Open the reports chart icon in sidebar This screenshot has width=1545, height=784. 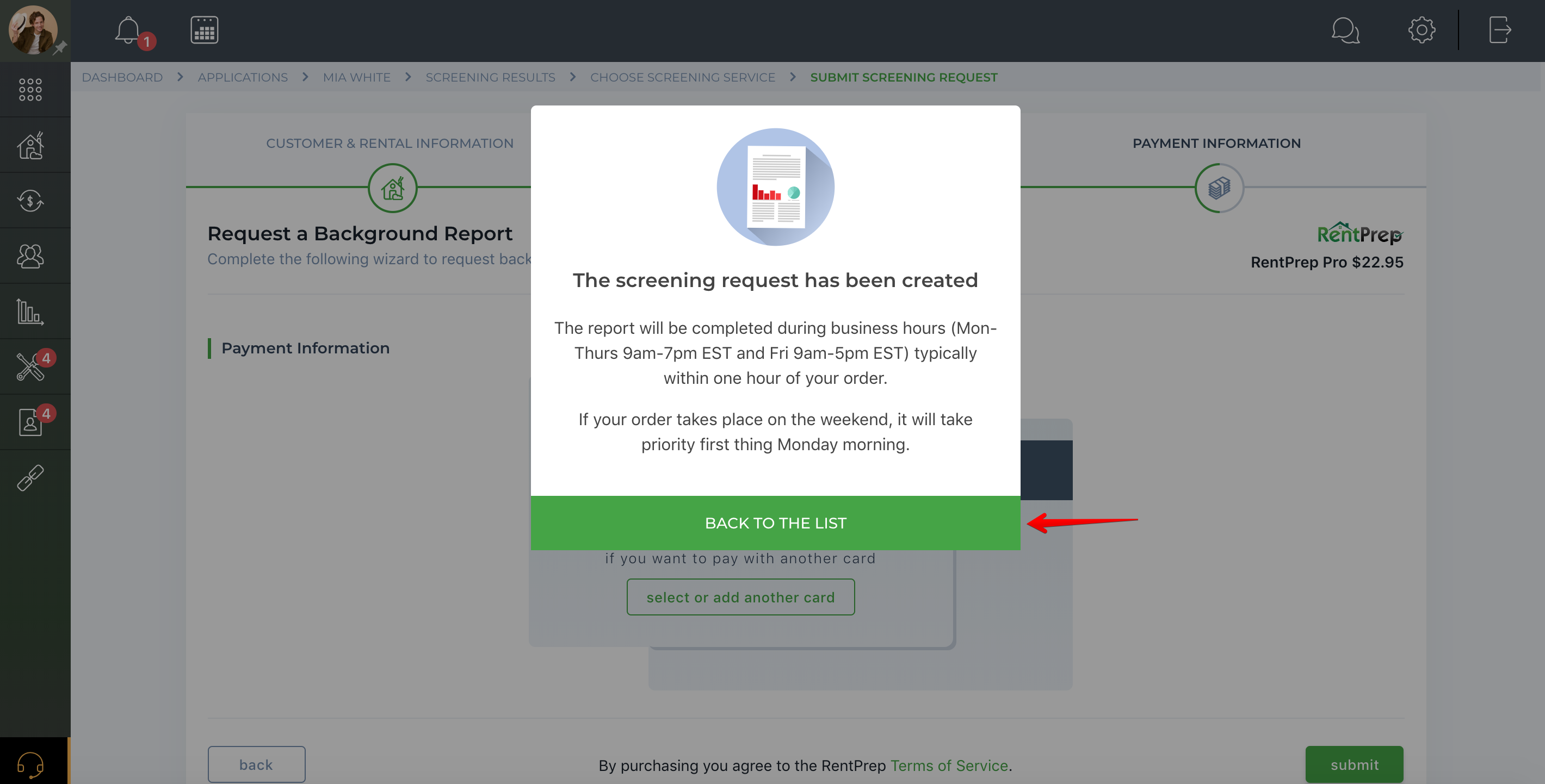(x=30, y=312)
